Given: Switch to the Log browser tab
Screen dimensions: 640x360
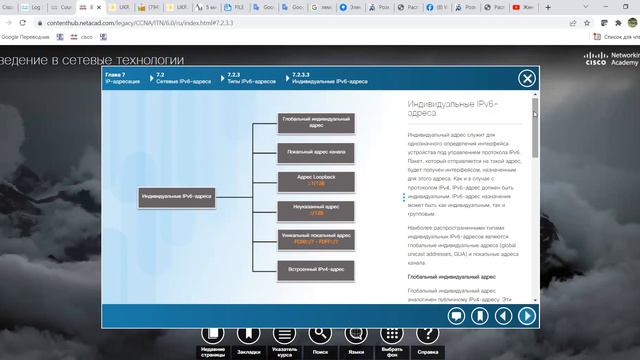Looking at the screenshot, I should [x=32, y=7].
